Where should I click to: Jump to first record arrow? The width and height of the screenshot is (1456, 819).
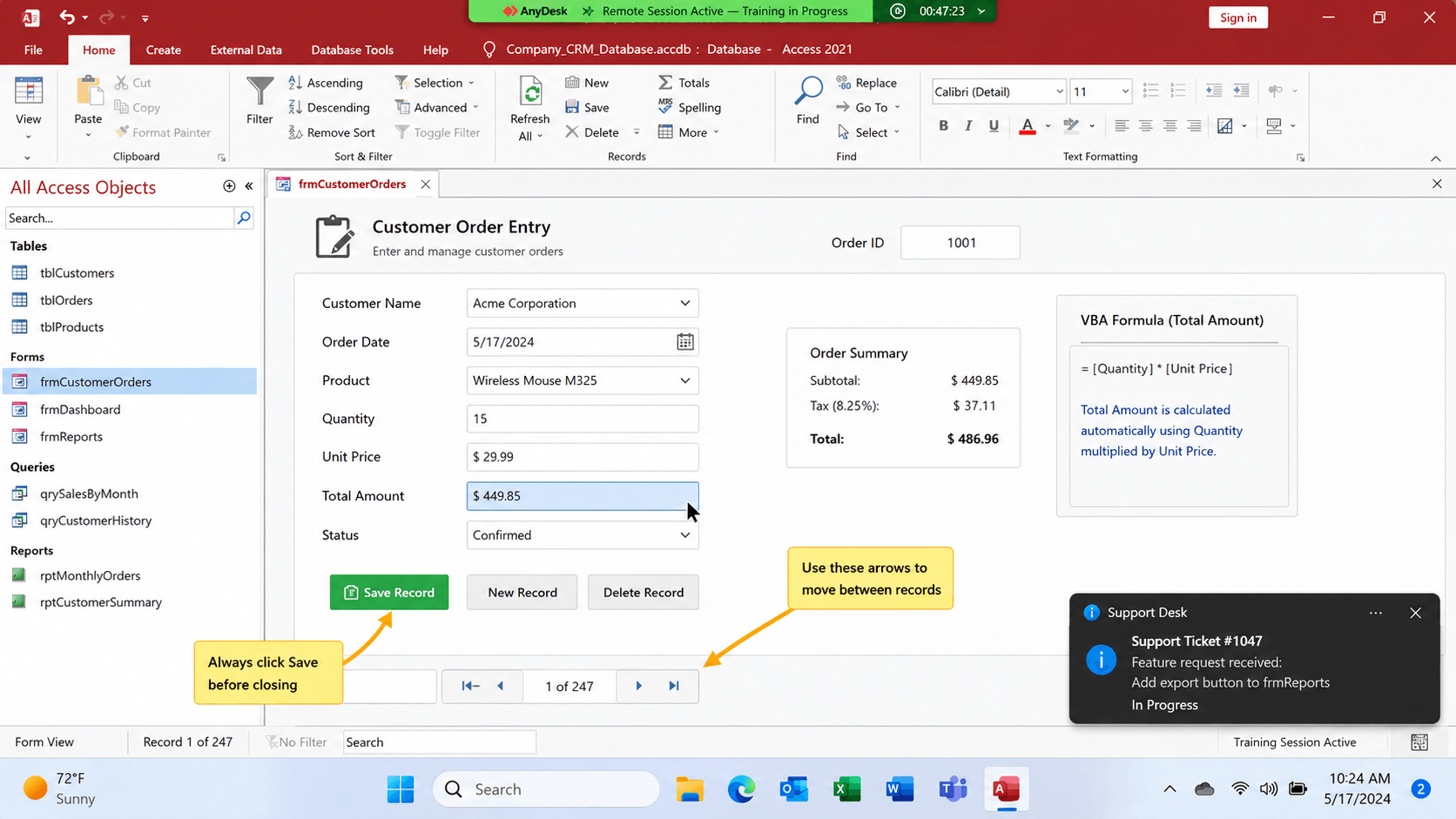[470, 686]
